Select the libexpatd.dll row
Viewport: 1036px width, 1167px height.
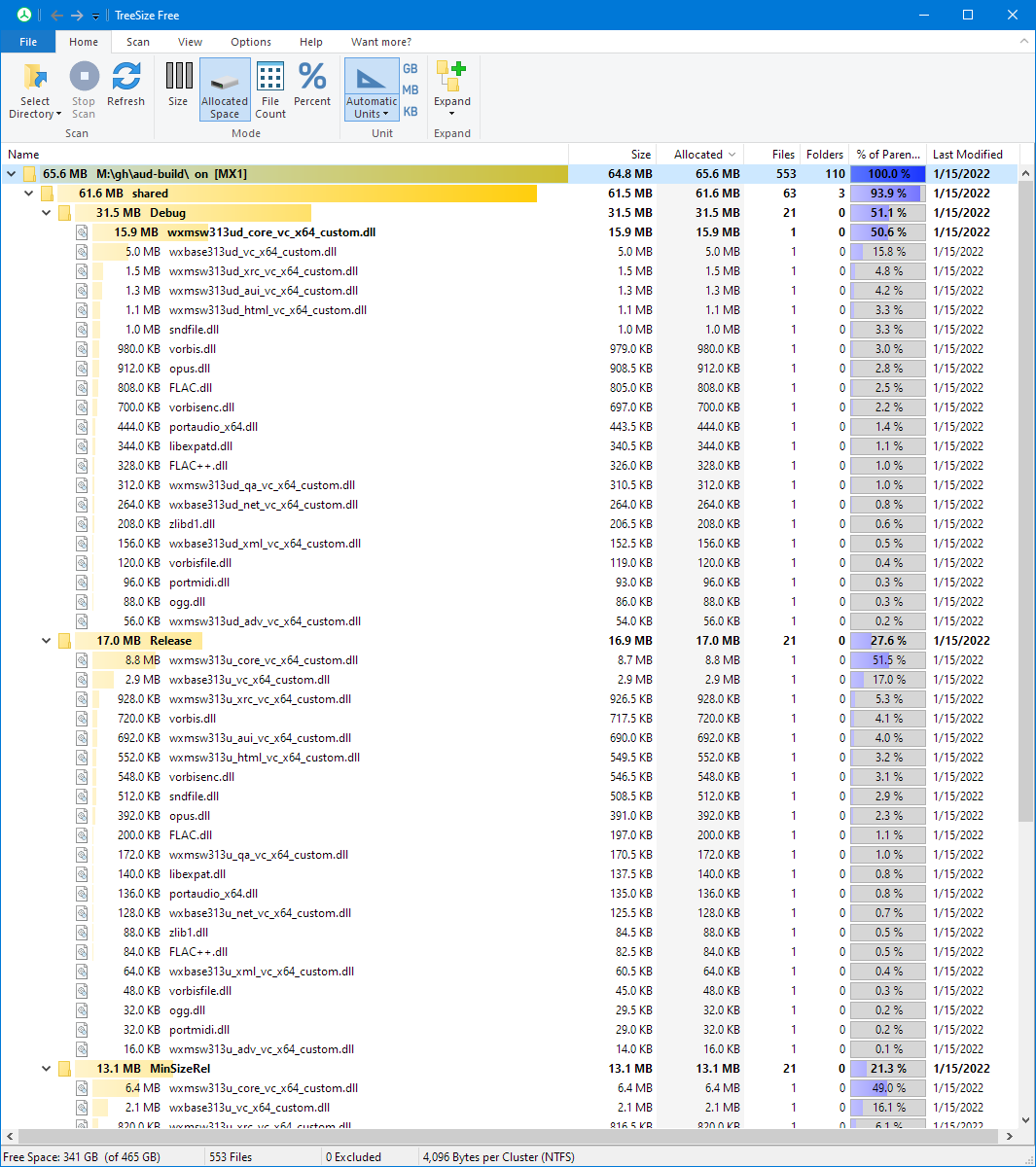tap(511, 446)
